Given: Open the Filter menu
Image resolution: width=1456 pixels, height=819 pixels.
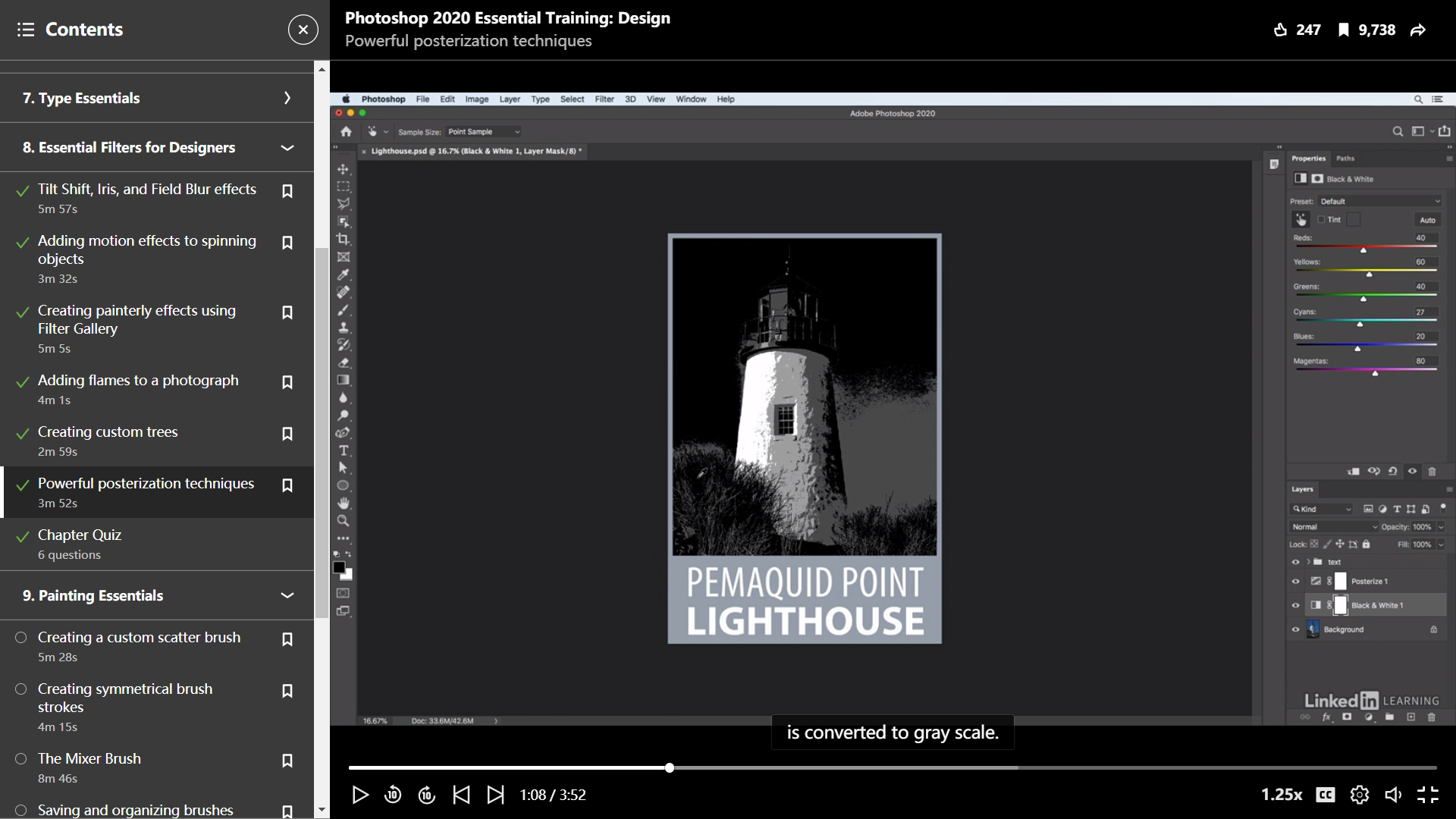Looking at the screenshot, I should coord(604,99).
